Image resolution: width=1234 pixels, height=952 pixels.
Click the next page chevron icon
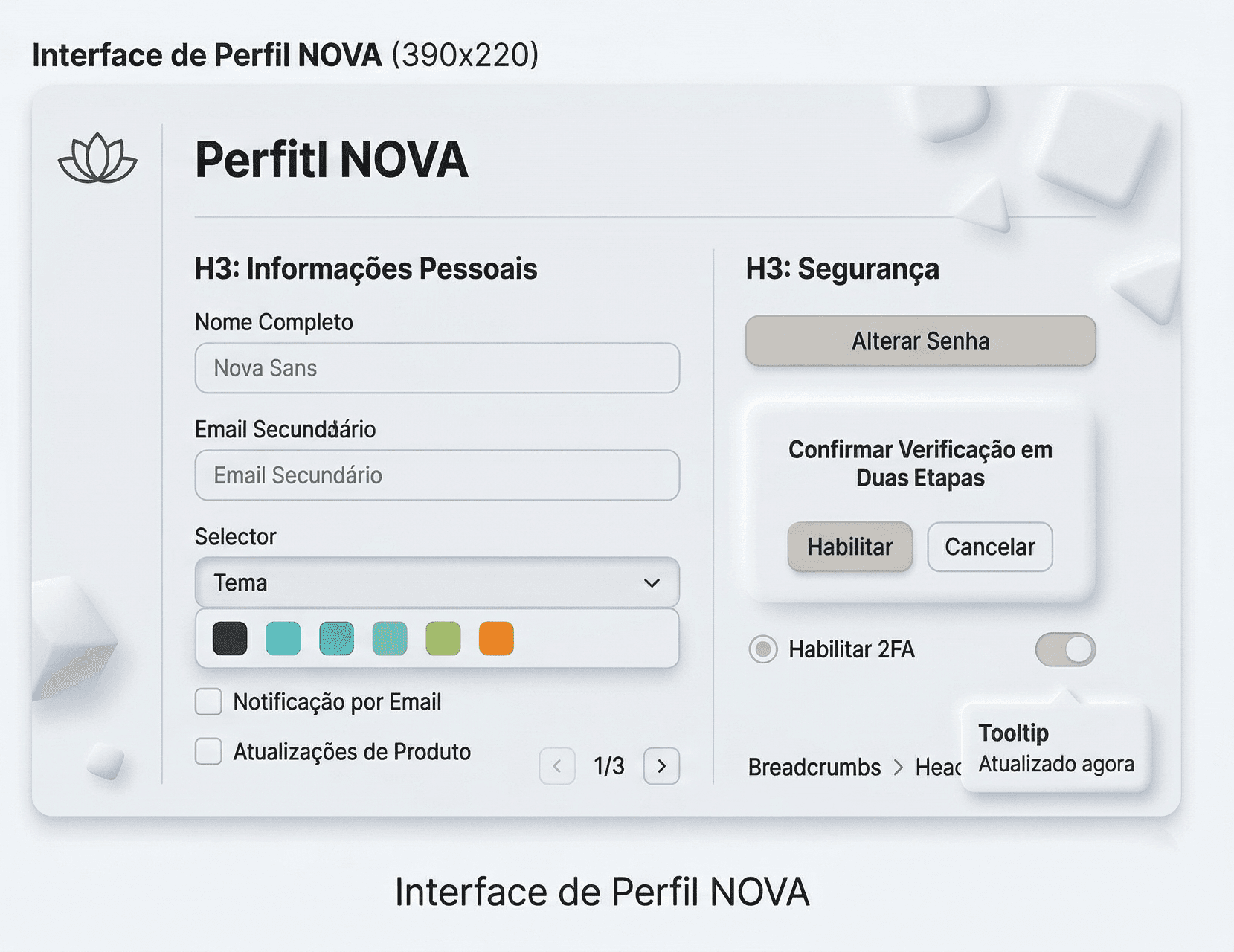click(661, 765)
